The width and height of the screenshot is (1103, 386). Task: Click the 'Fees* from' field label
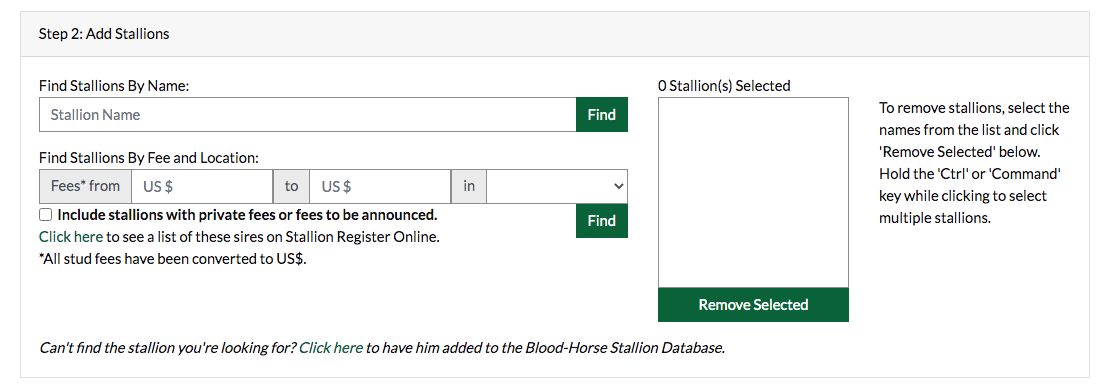[86, 186]
